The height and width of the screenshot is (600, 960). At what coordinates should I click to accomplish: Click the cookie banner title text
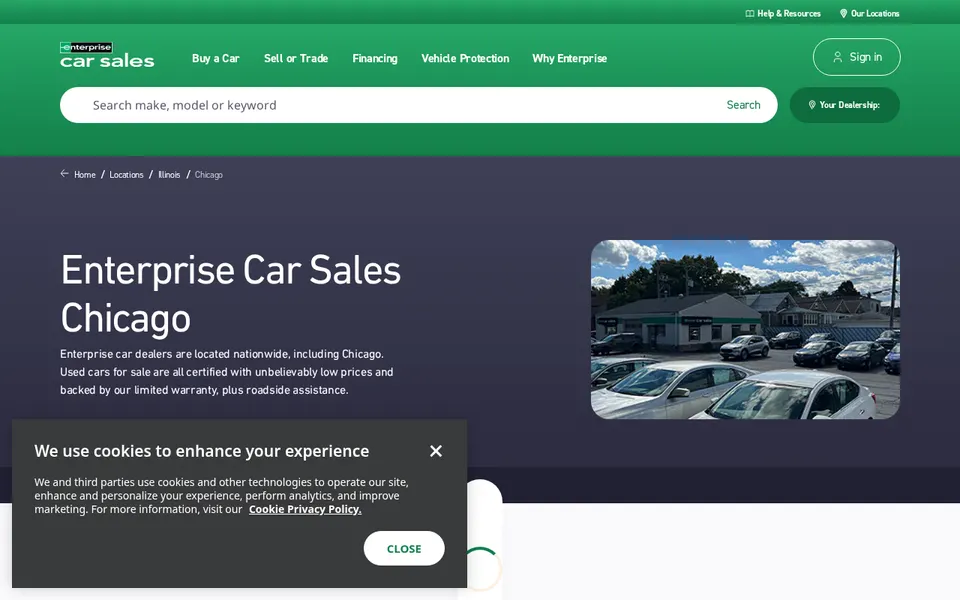[201, 451]
